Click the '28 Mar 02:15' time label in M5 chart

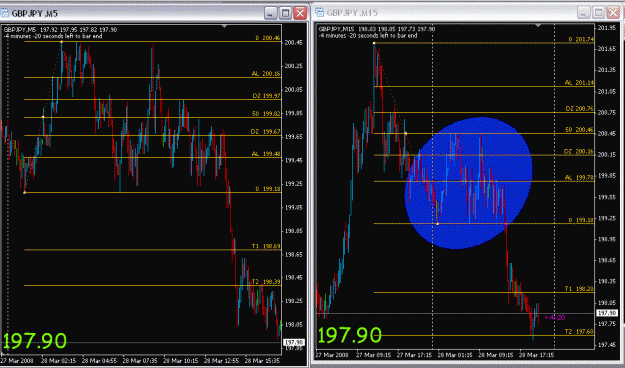[x=58, y=361]
